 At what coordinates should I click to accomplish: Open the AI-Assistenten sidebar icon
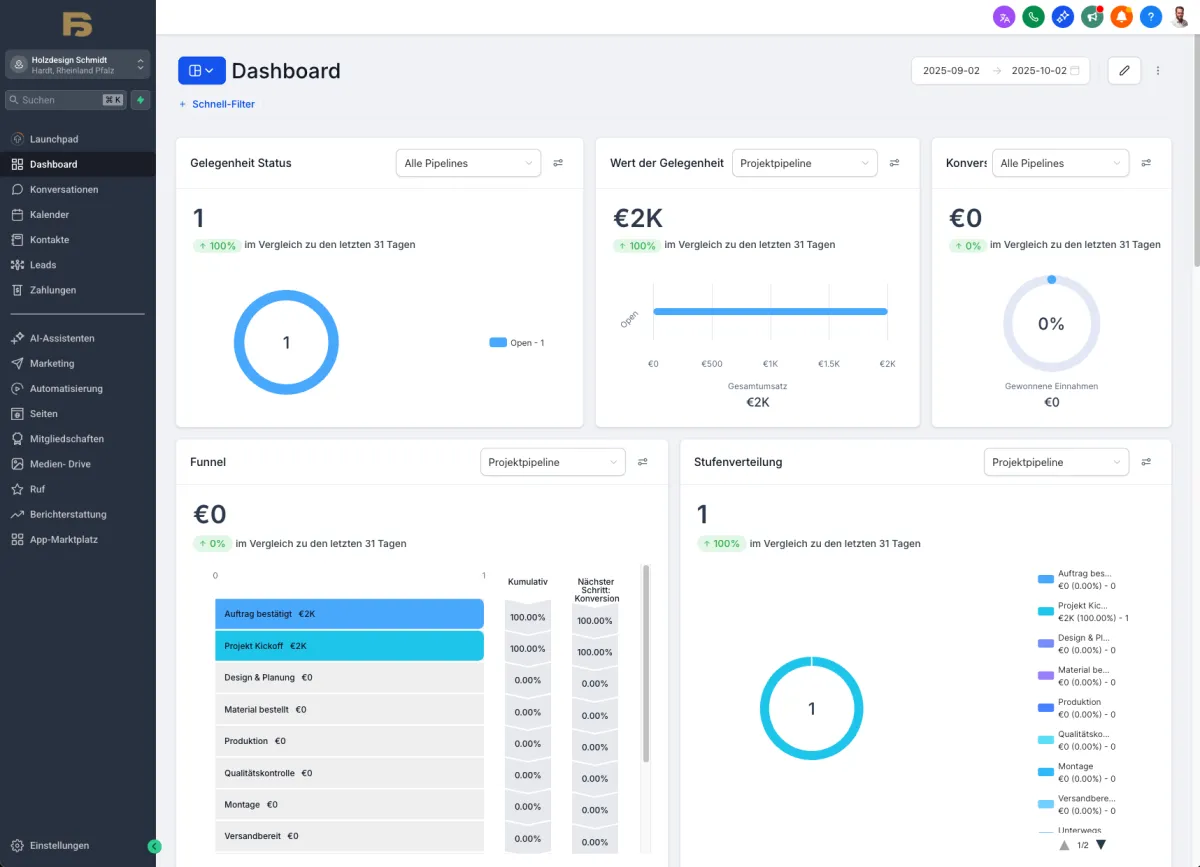[18, 338]
